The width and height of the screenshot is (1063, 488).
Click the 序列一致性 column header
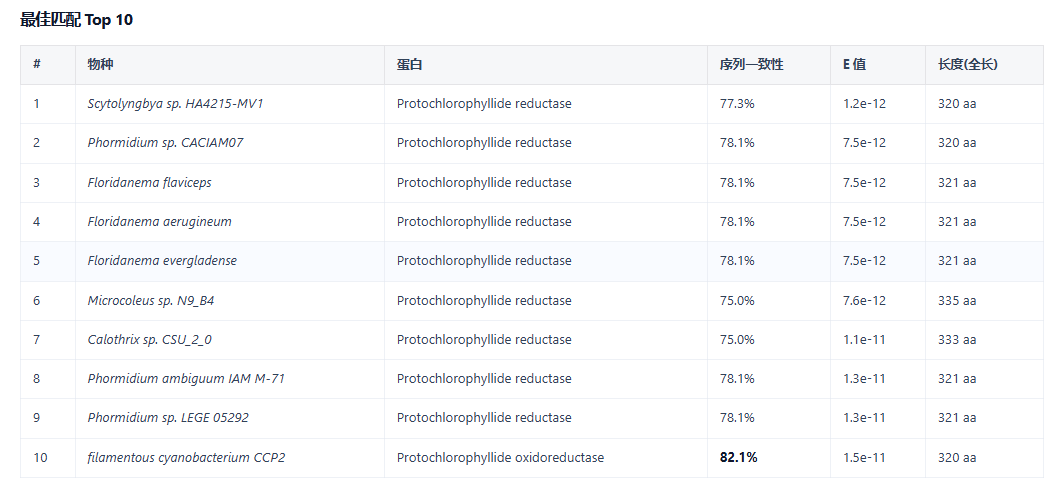click(x=752, y=64)
